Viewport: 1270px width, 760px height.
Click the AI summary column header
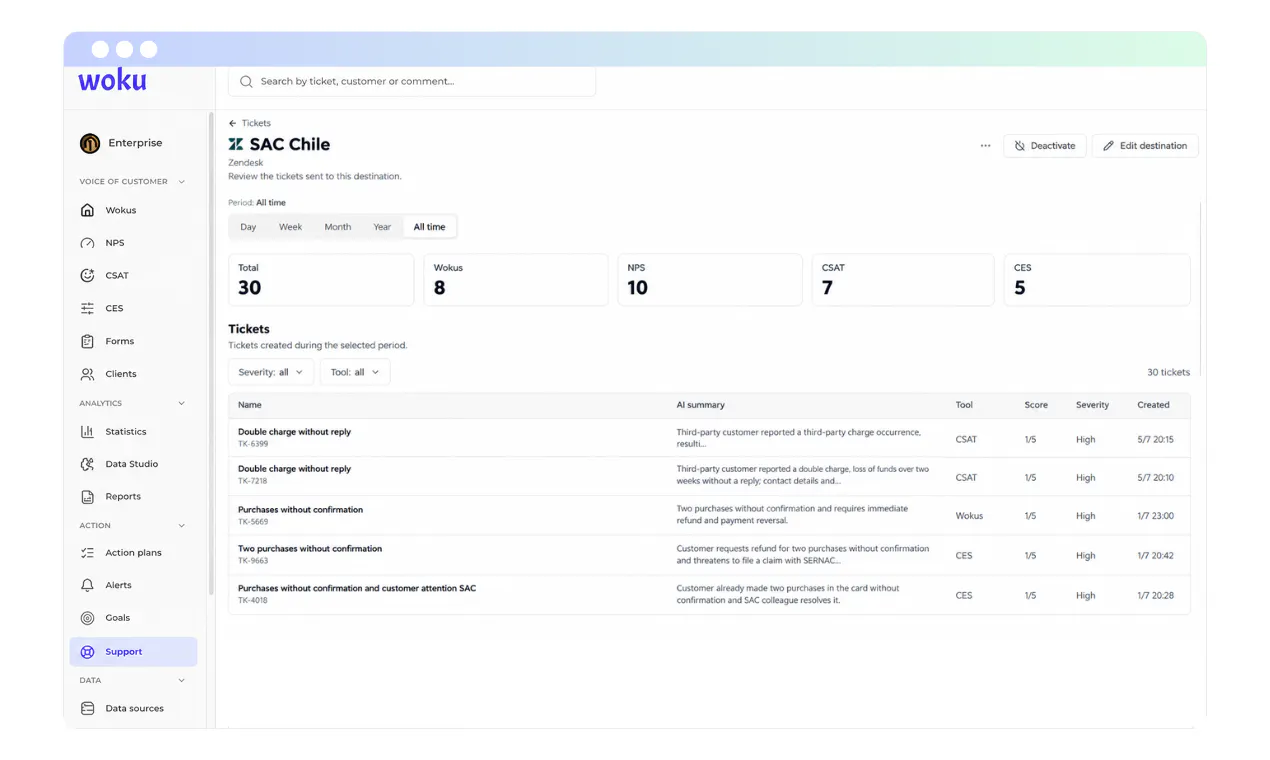pos(700,405)
